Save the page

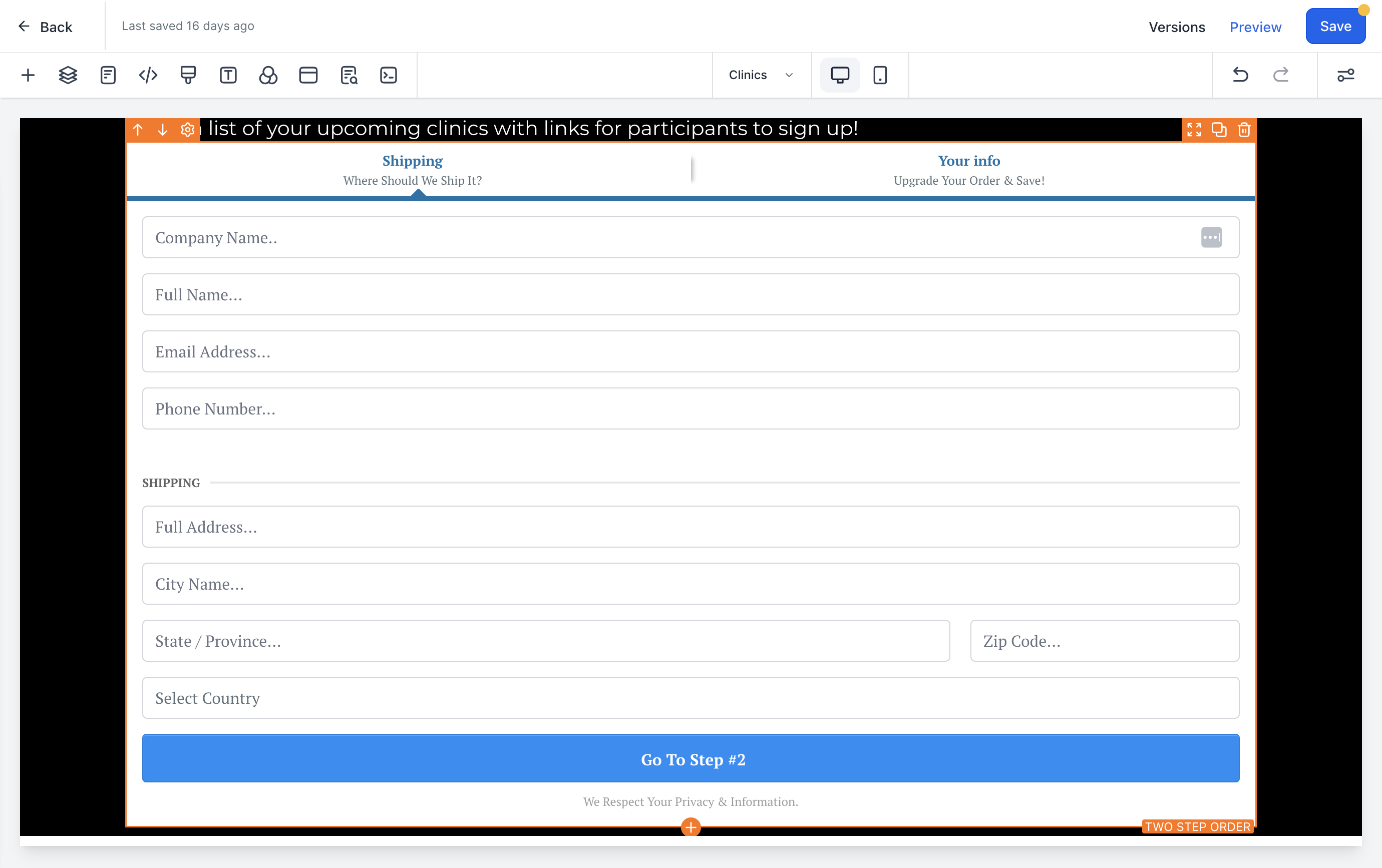1335,27
